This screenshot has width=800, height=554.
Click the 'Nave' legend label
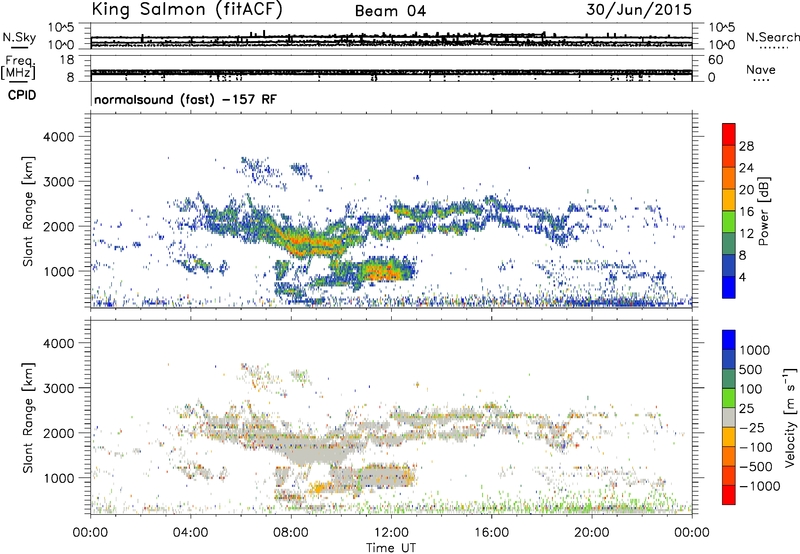pos(761,69)
